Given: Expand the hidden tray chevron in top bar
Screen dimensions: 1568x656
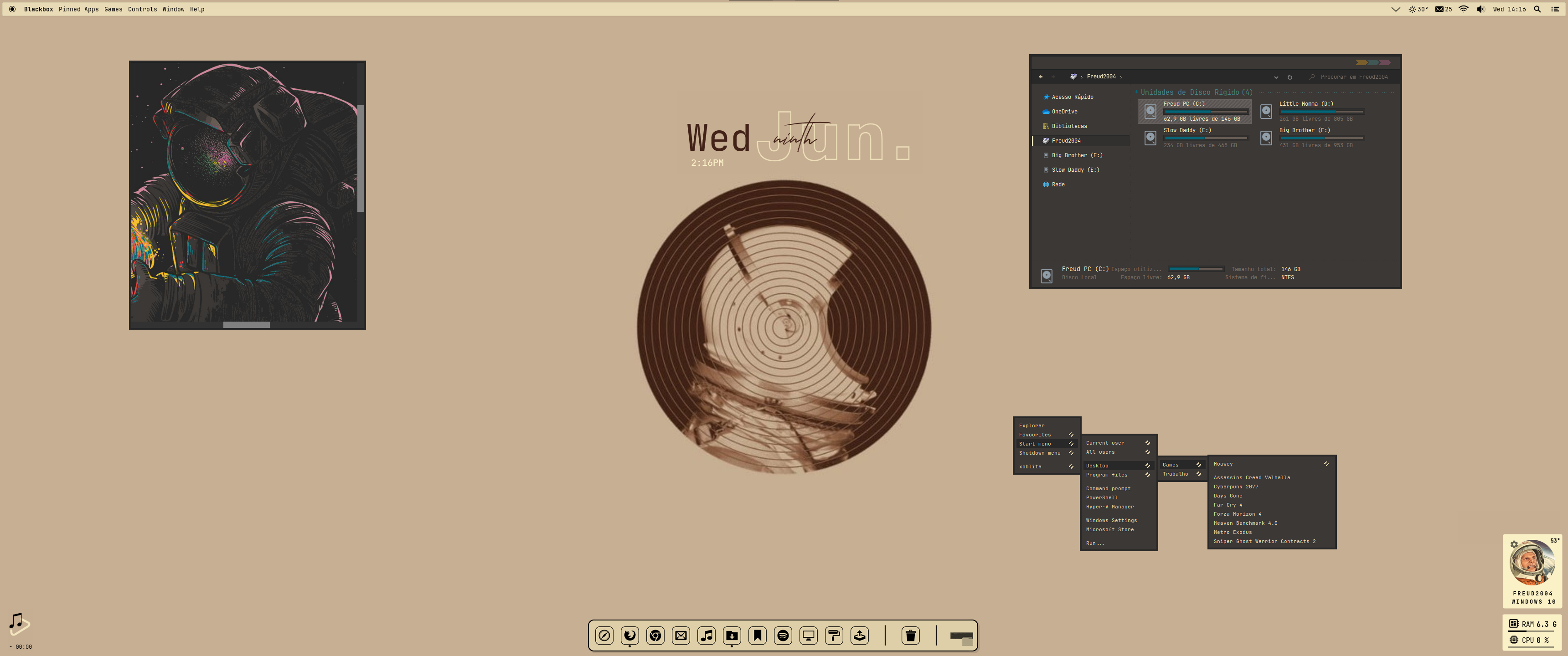Looking at the screenshot, I should (x=1395, y=9).
